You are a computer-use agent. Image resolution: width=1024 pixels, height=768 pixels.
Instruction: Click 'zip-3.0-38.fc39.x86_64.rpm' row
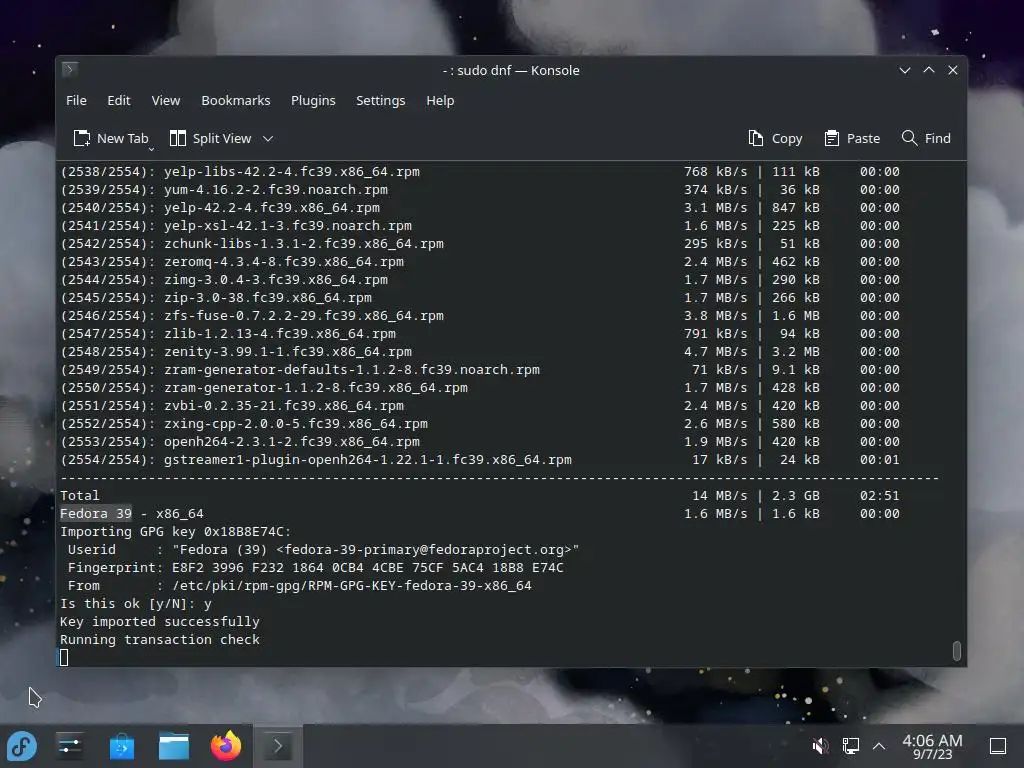pyautogui.click(x=480, y=298)
